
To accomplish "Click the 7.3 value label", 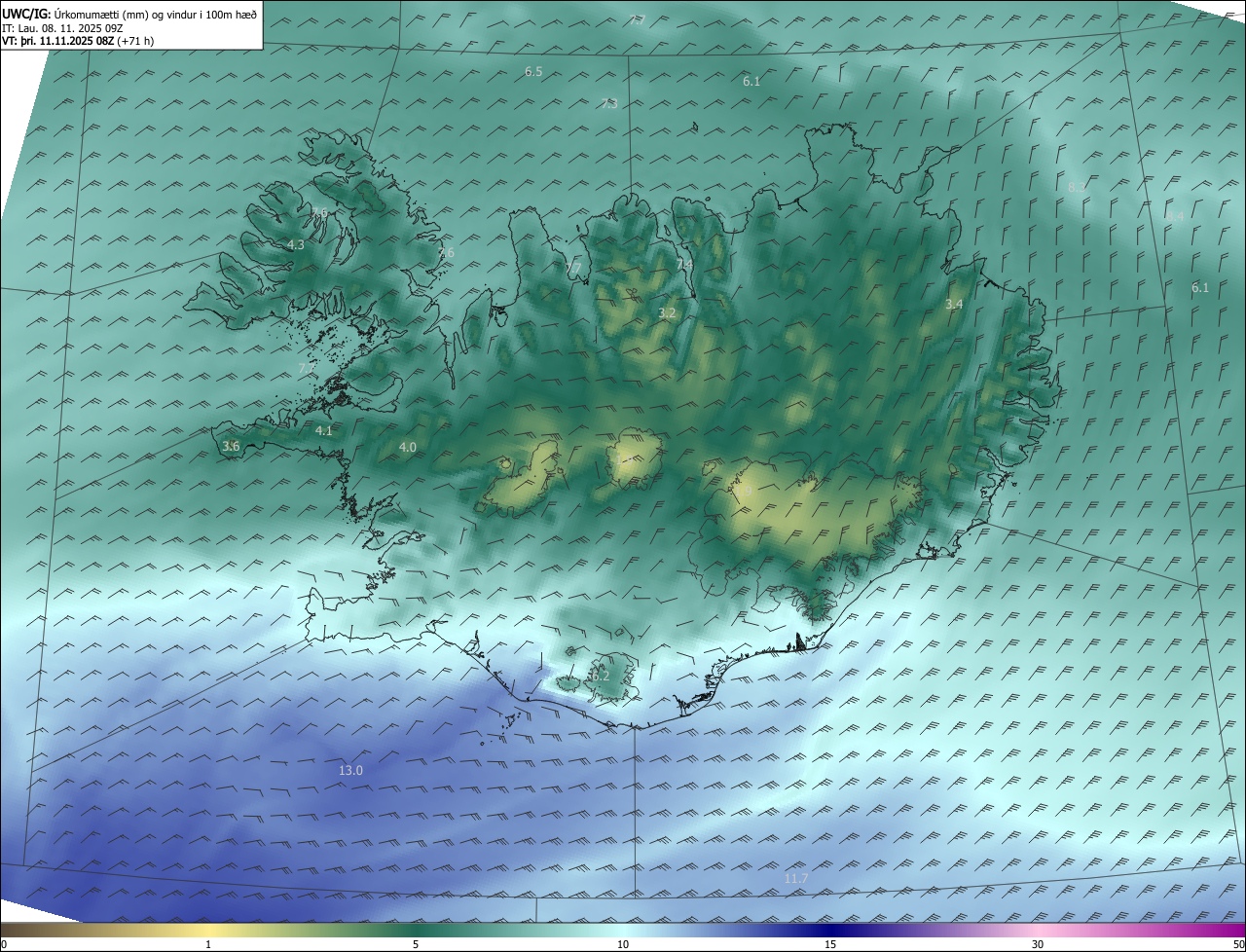I will pyautogui.click(x=609, y=103).
